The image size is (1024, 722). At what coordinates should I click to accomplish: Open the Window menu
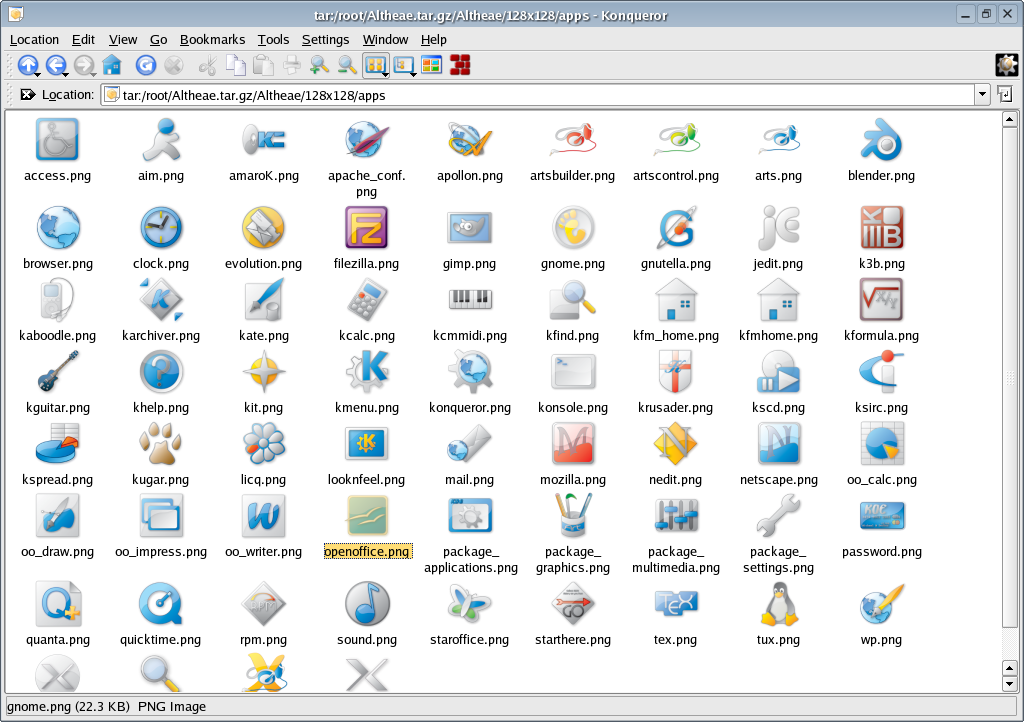click(385, 40)
